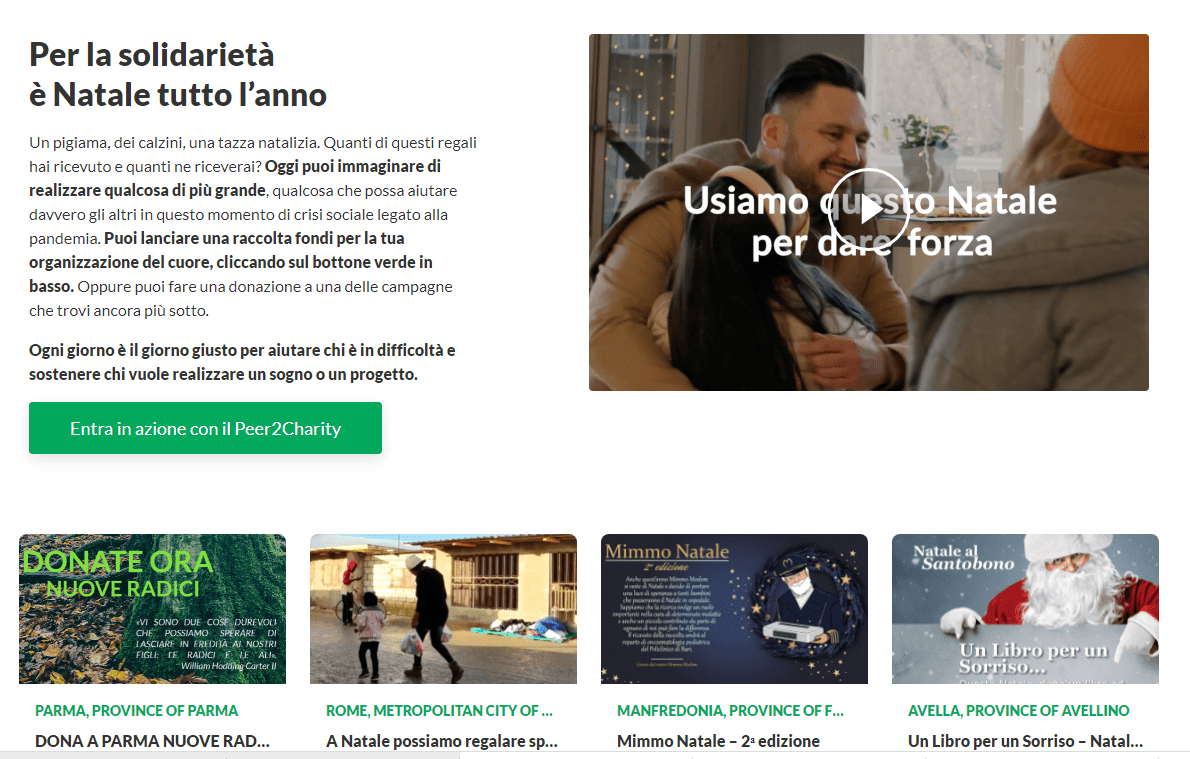This screenshot has height=759, width=1190.
Task: Open Un Libro per un Sorriso title
Action: [x=1025, y=741]
